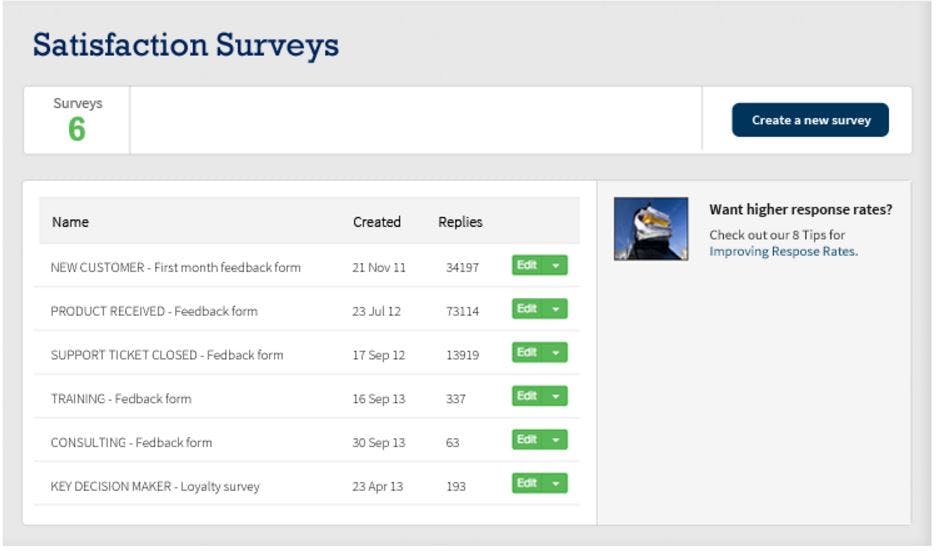
Task: Sort surveys by the Replies column header
Action: pyautogui.click(x=460, y=222)
